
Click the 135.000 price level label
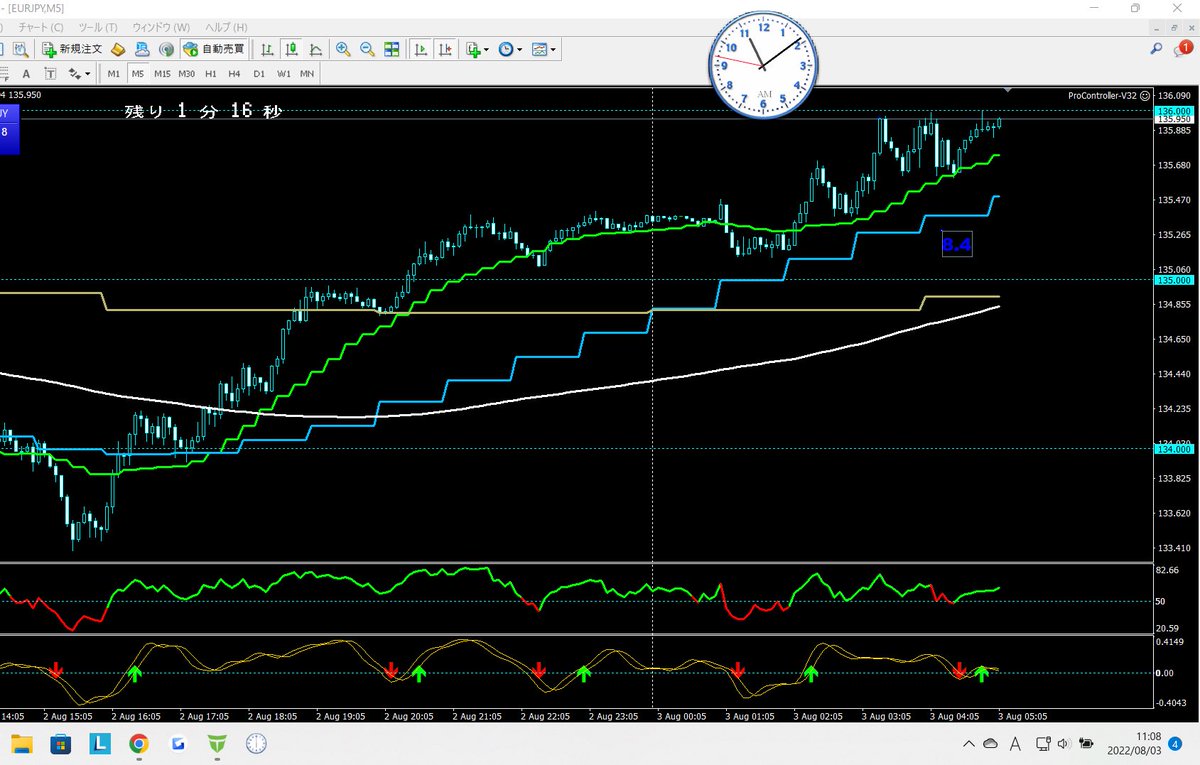tap(1174, 280)
